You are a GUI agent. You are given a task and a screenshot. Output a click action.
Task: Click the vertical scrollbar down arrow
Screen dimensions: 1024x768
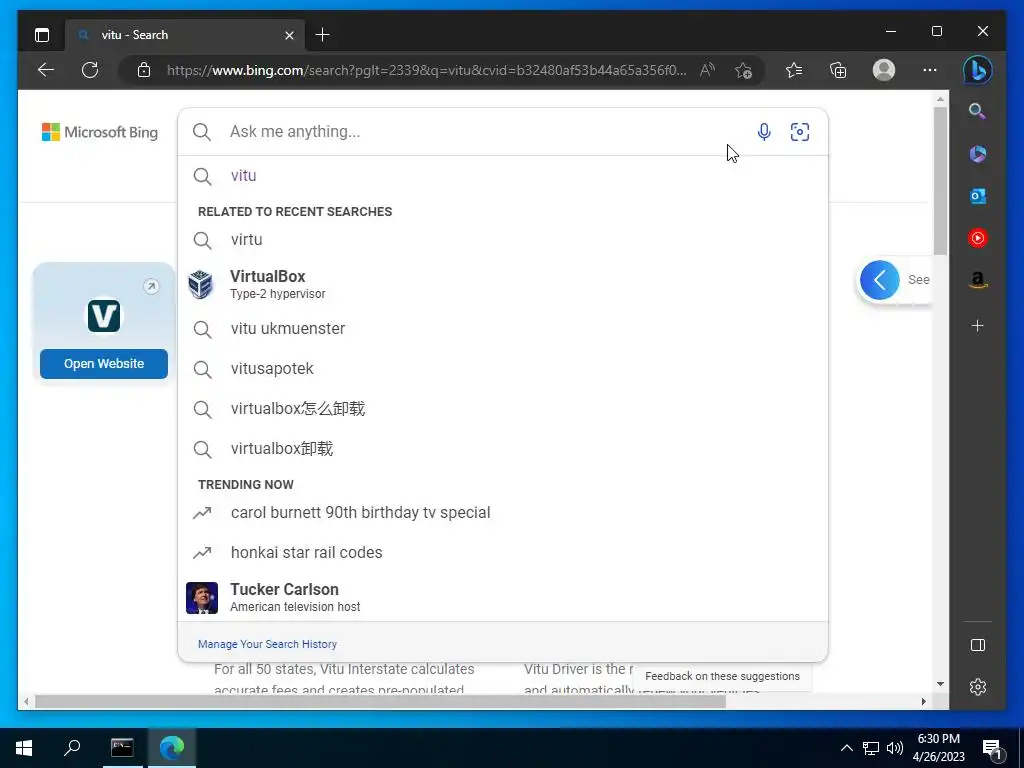940,684
